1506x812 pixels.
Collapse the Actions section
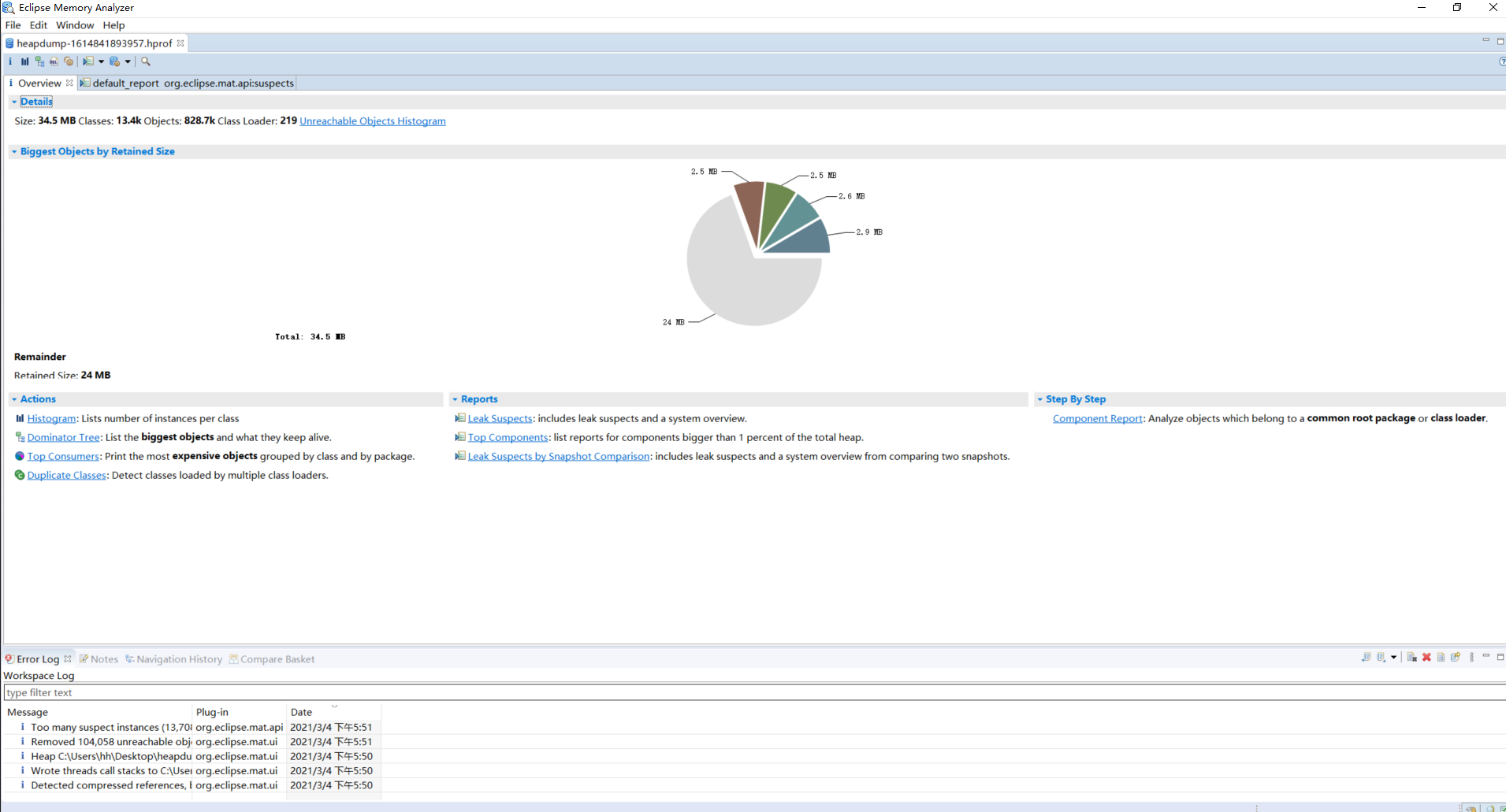pos(14,399)
